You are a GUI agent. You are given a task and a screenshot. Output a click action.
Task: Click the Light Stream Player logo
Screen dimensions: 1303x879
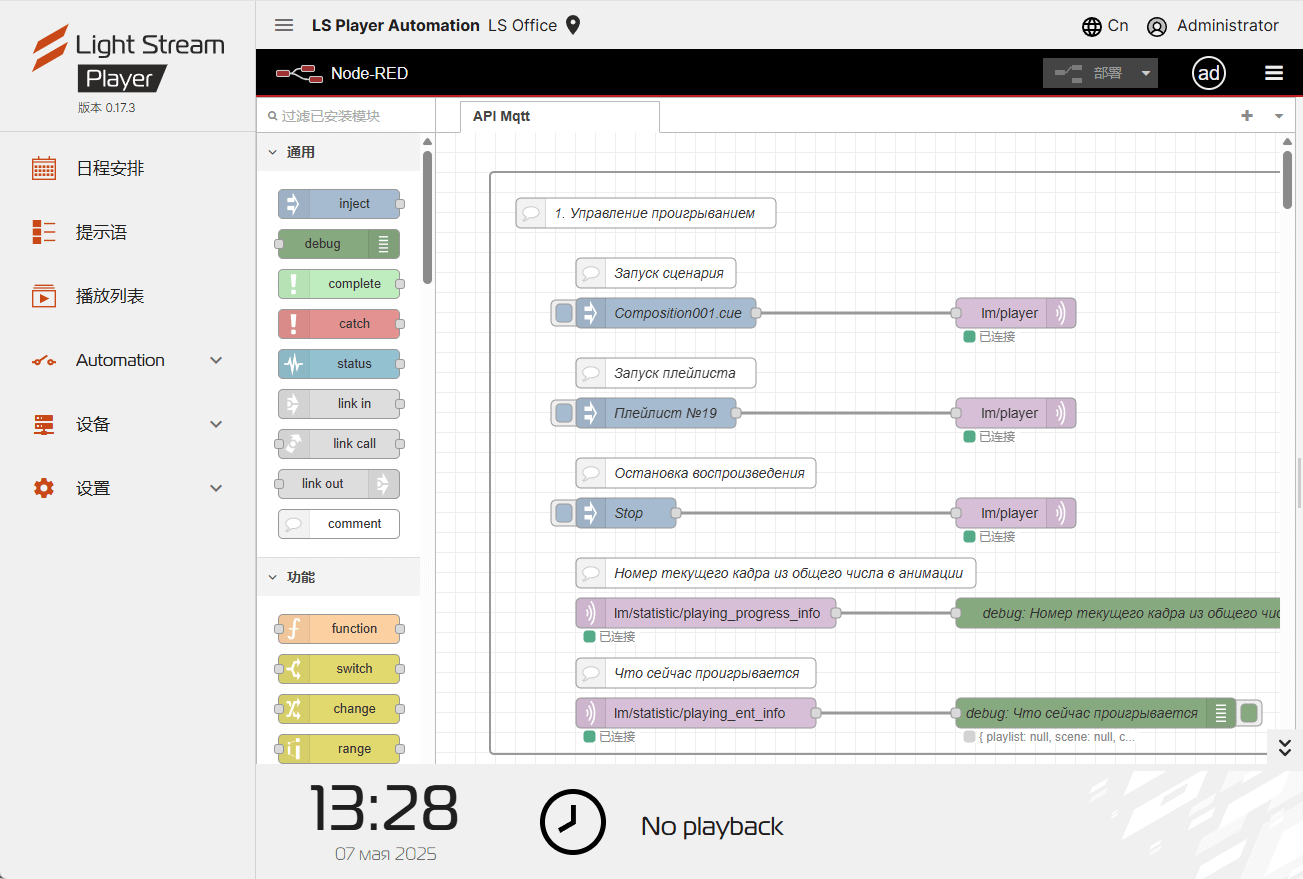click(x=127, y=59)
